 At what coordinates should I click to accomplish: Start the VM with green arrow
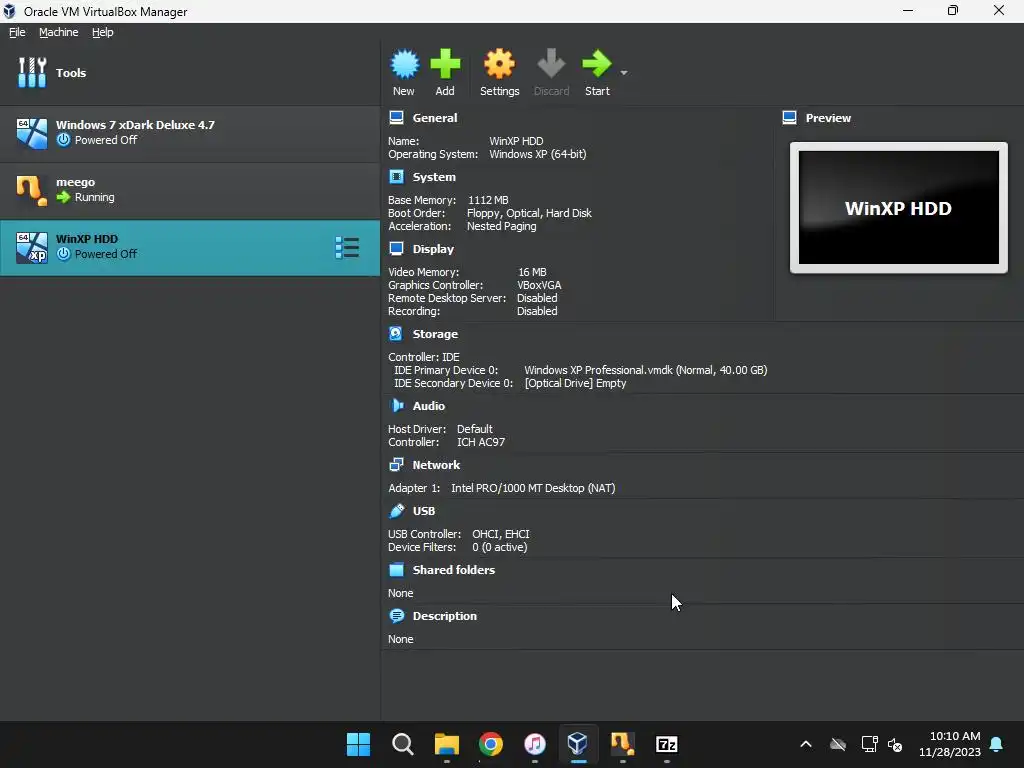click(x=596, y=64)
